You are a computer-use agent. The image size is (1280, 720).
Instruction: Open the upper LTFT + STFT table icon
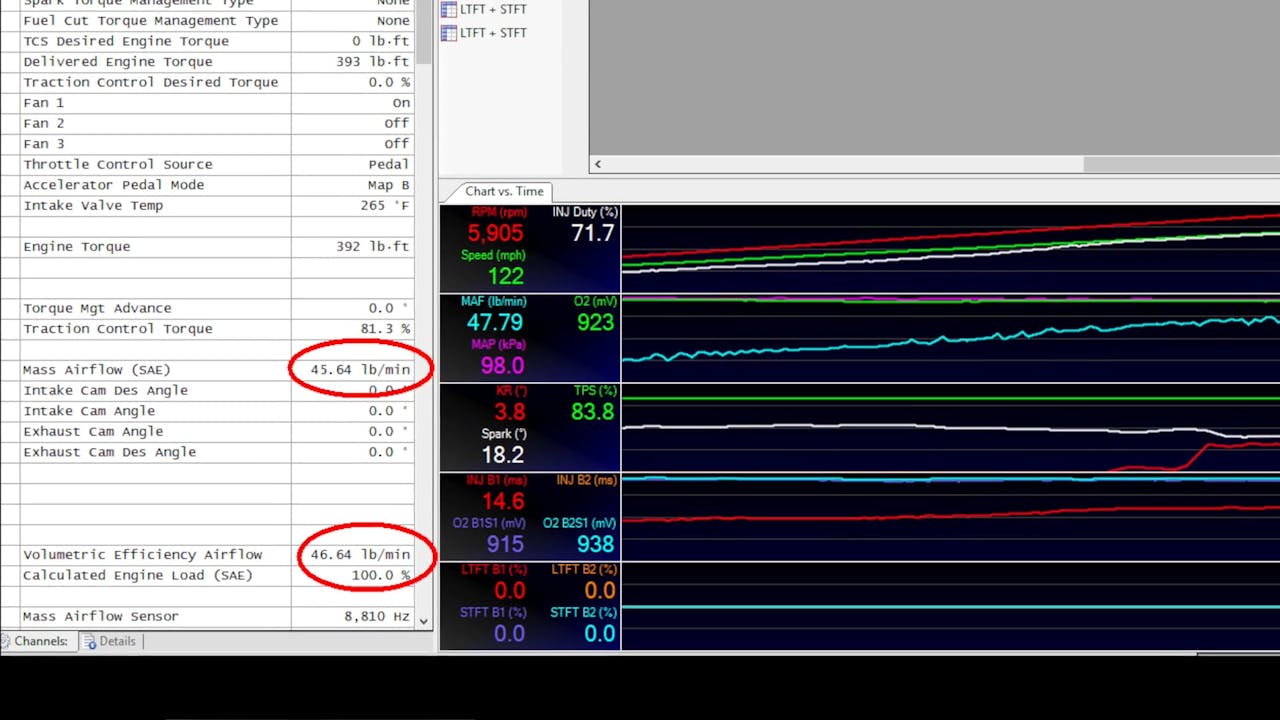449,9
